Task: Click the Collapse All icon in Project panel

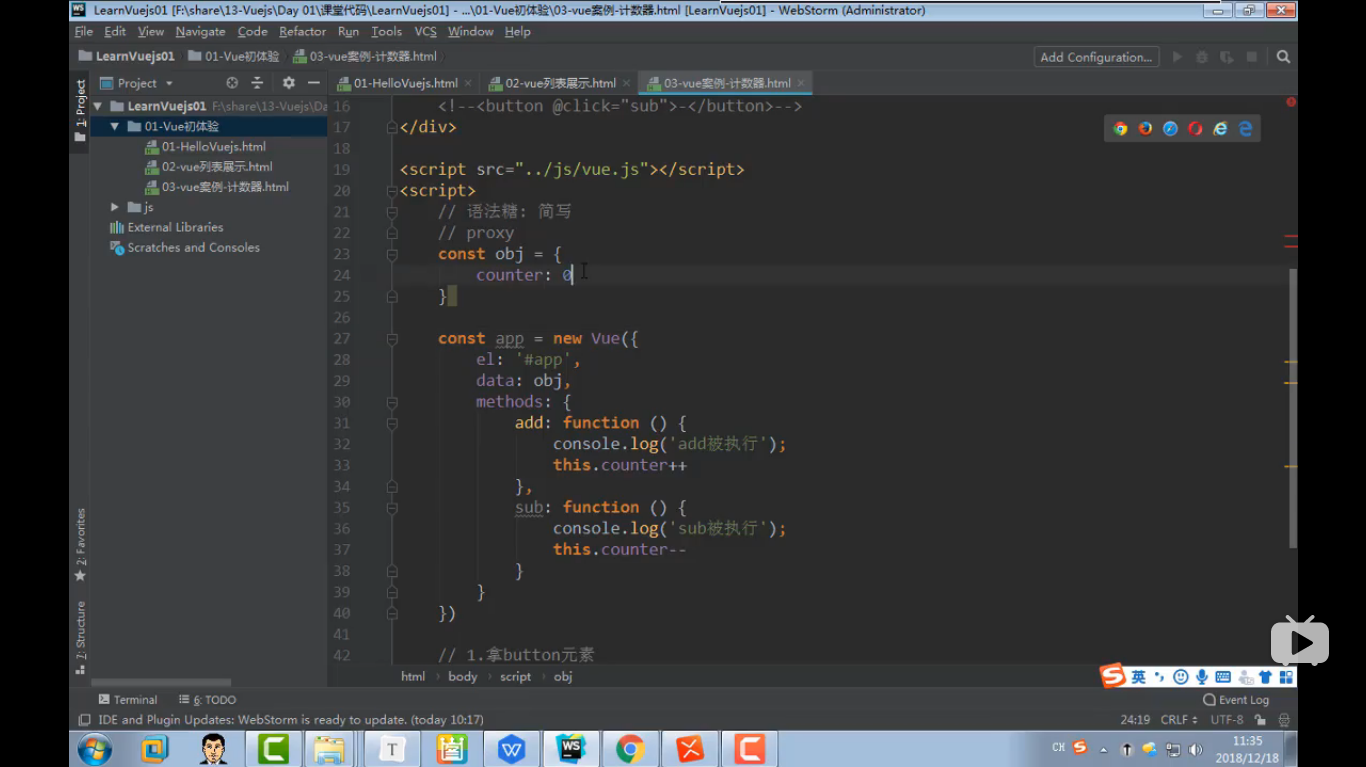Action: [257, 83]
